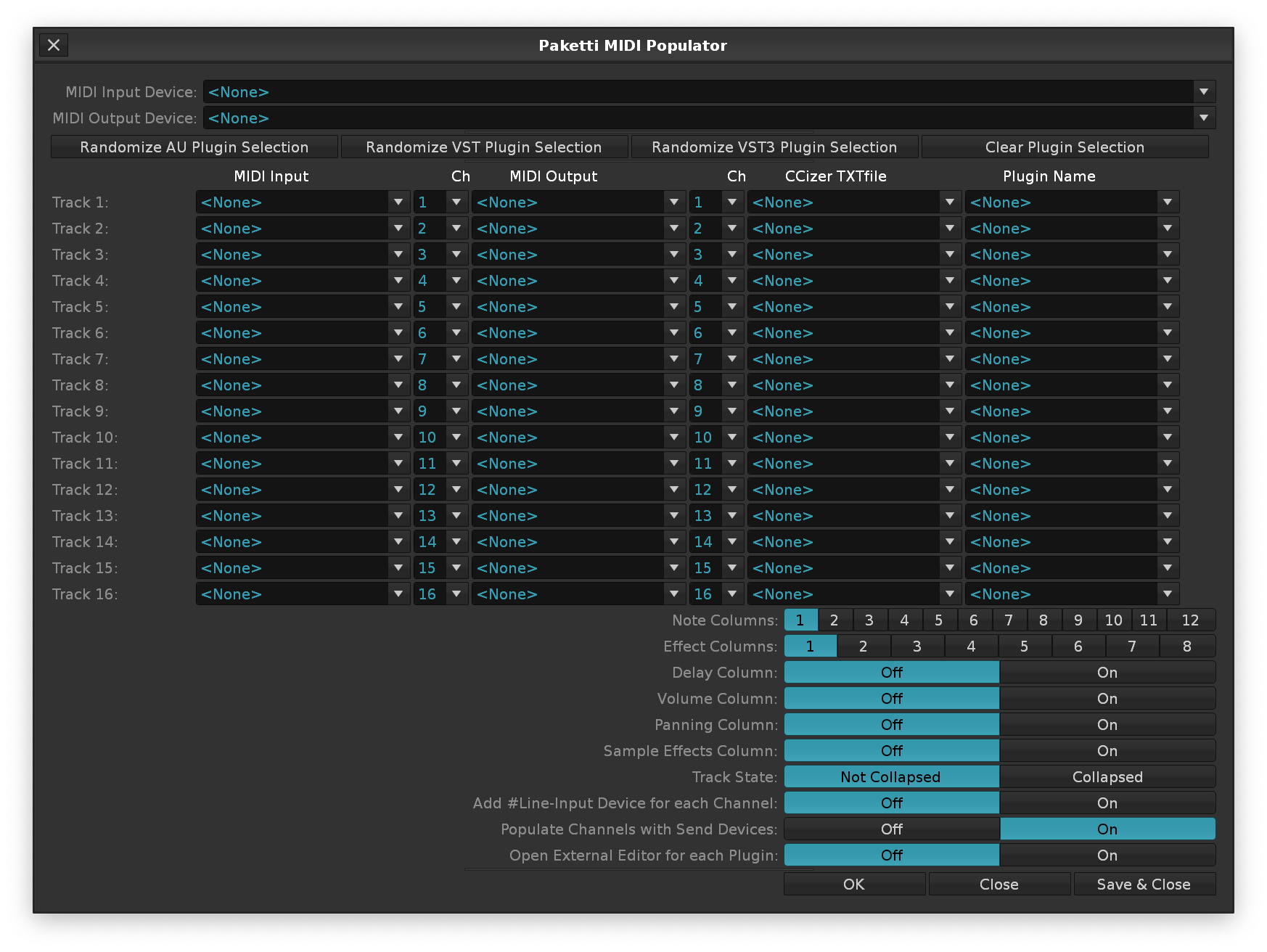1267x952 pixels.
Task: Turn Delay Column On
Action: 1107,673
